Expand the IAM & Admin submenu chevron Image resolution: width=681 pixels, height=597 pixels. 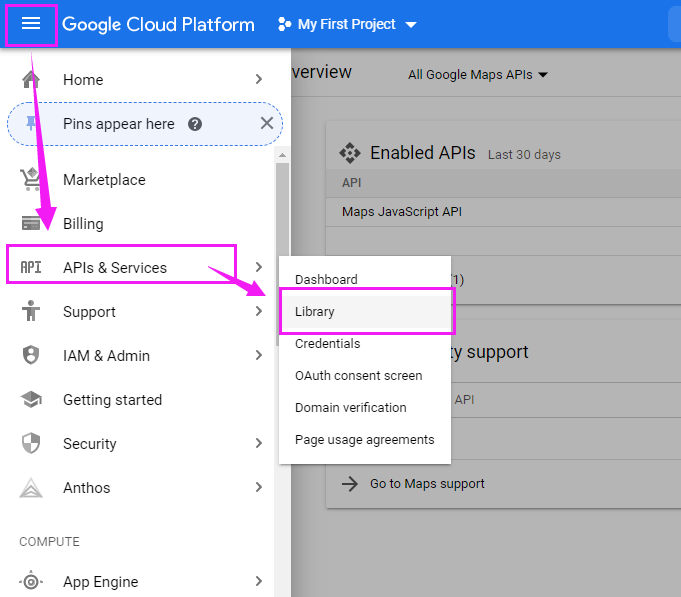259,355
